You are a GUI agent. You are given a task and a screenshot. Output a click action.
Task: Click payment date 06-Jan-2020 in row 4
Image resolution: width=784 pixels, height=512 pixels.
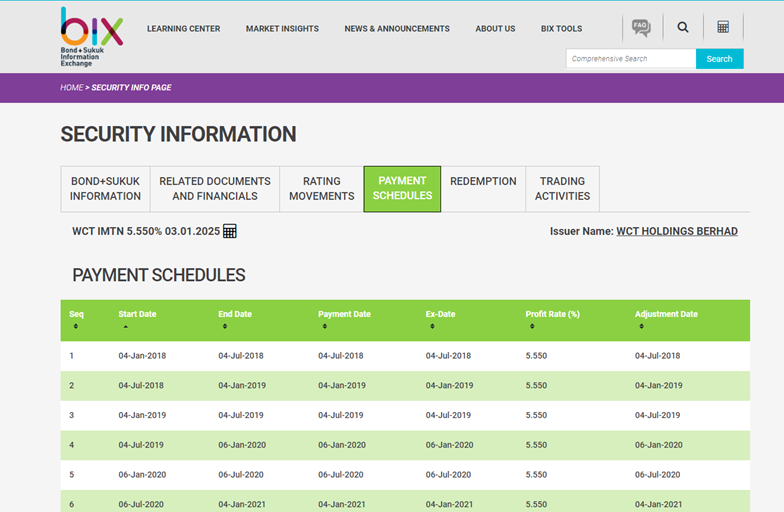point(342,445)
